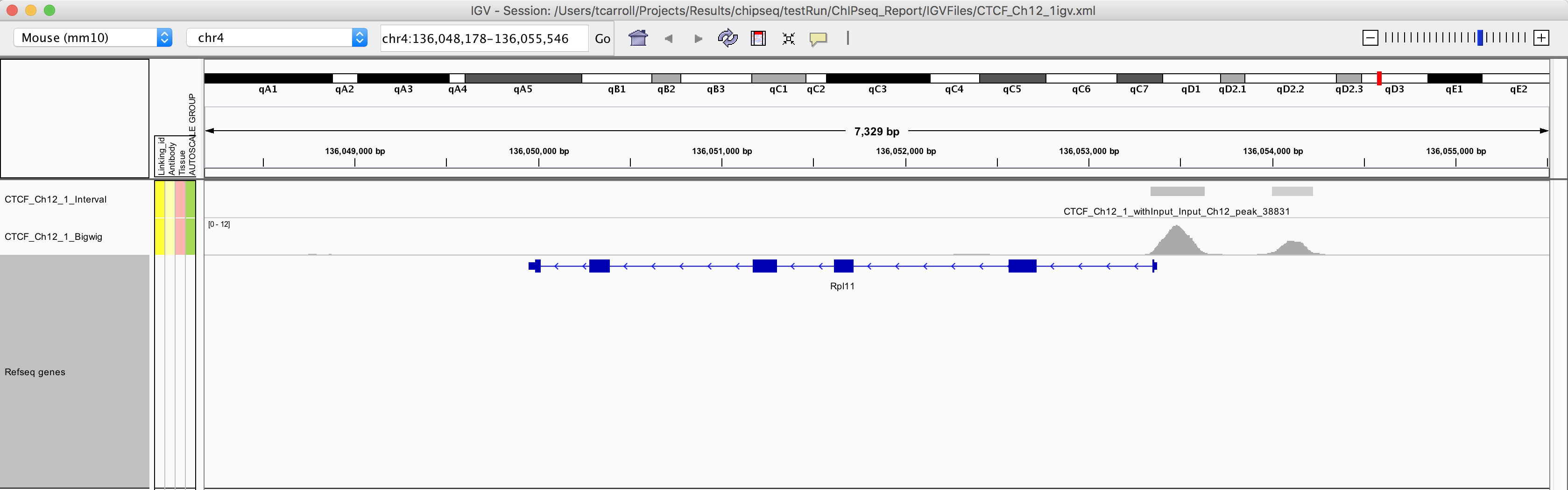This screenshot has width=1568, height=490.
Task: Click the AUTOSCALE GROUP attribute column header
Action: 192,134
